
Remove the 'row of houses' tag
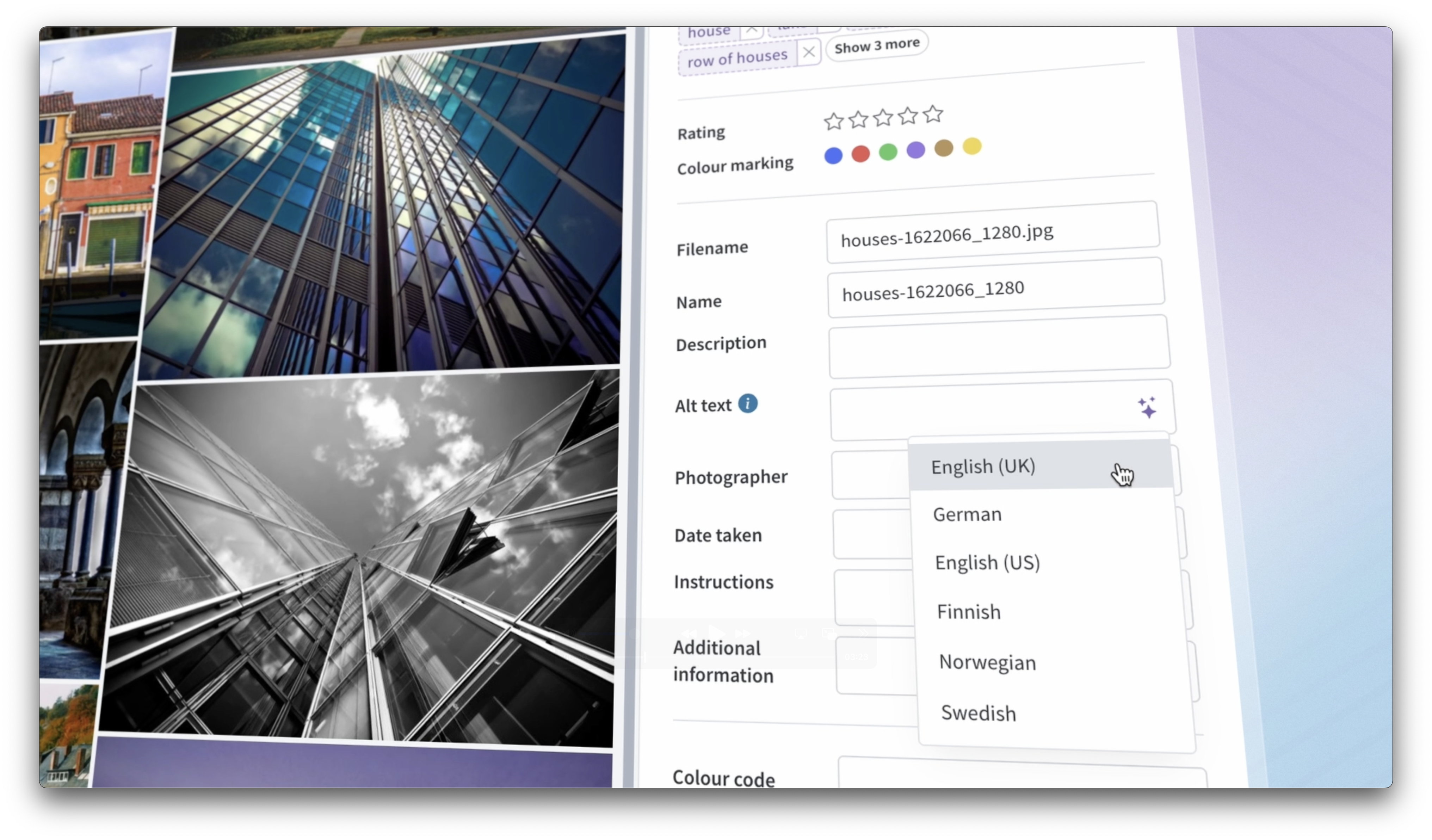809,52
